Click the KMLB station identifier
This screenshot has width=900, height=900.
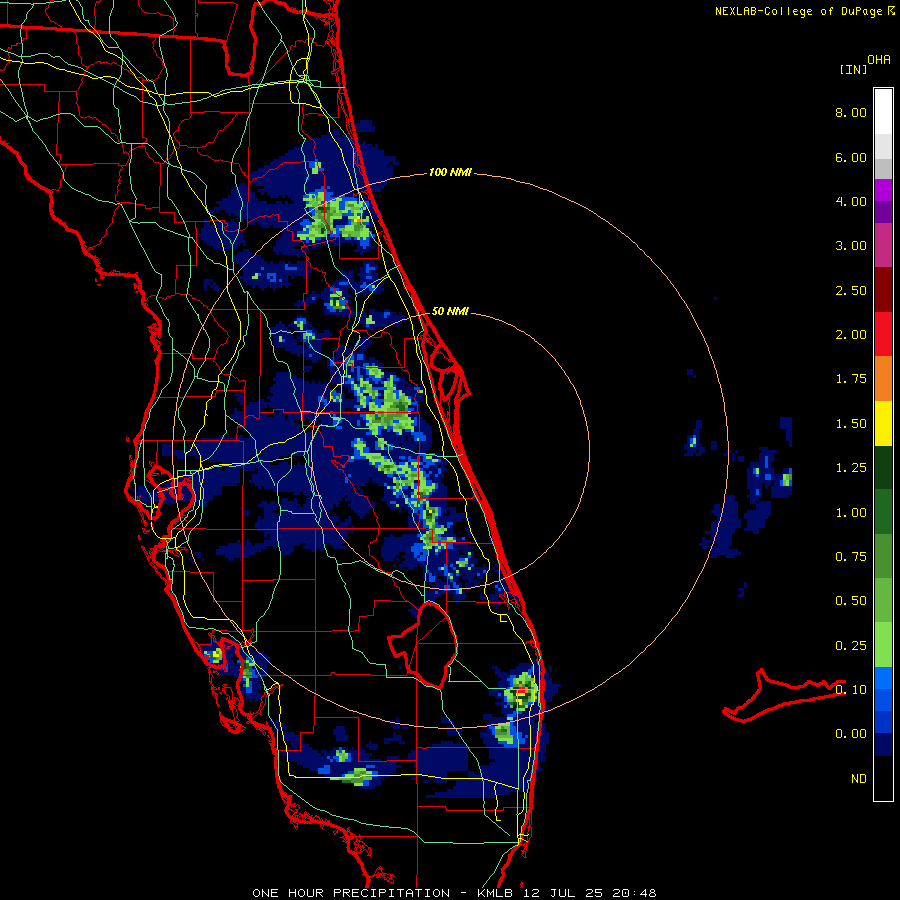click(494, 893)
